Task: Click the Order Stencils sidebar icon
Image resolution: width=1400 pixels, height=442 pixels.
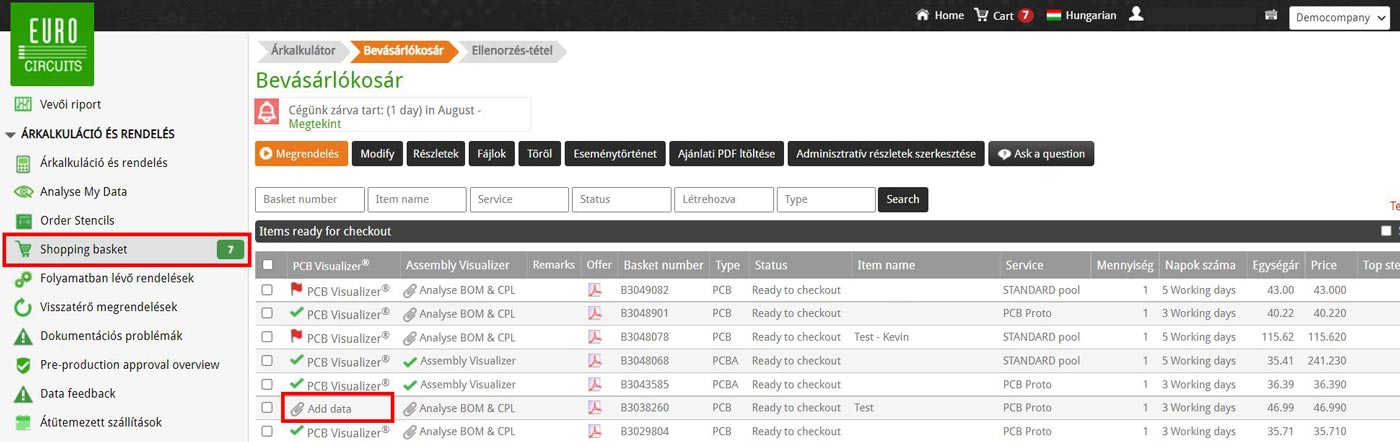Action: pos(23,221)
